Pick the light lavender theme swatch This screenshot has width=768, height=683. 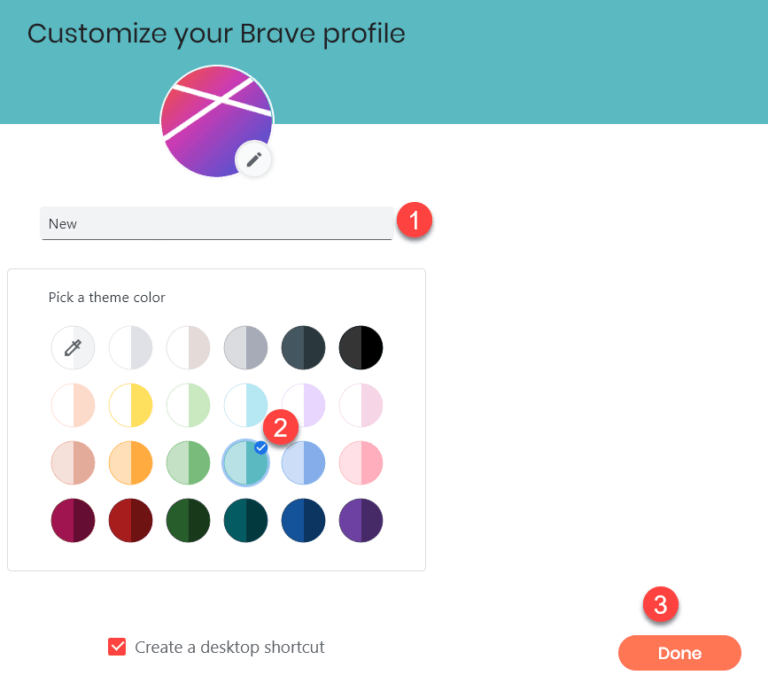coord(303,405)
